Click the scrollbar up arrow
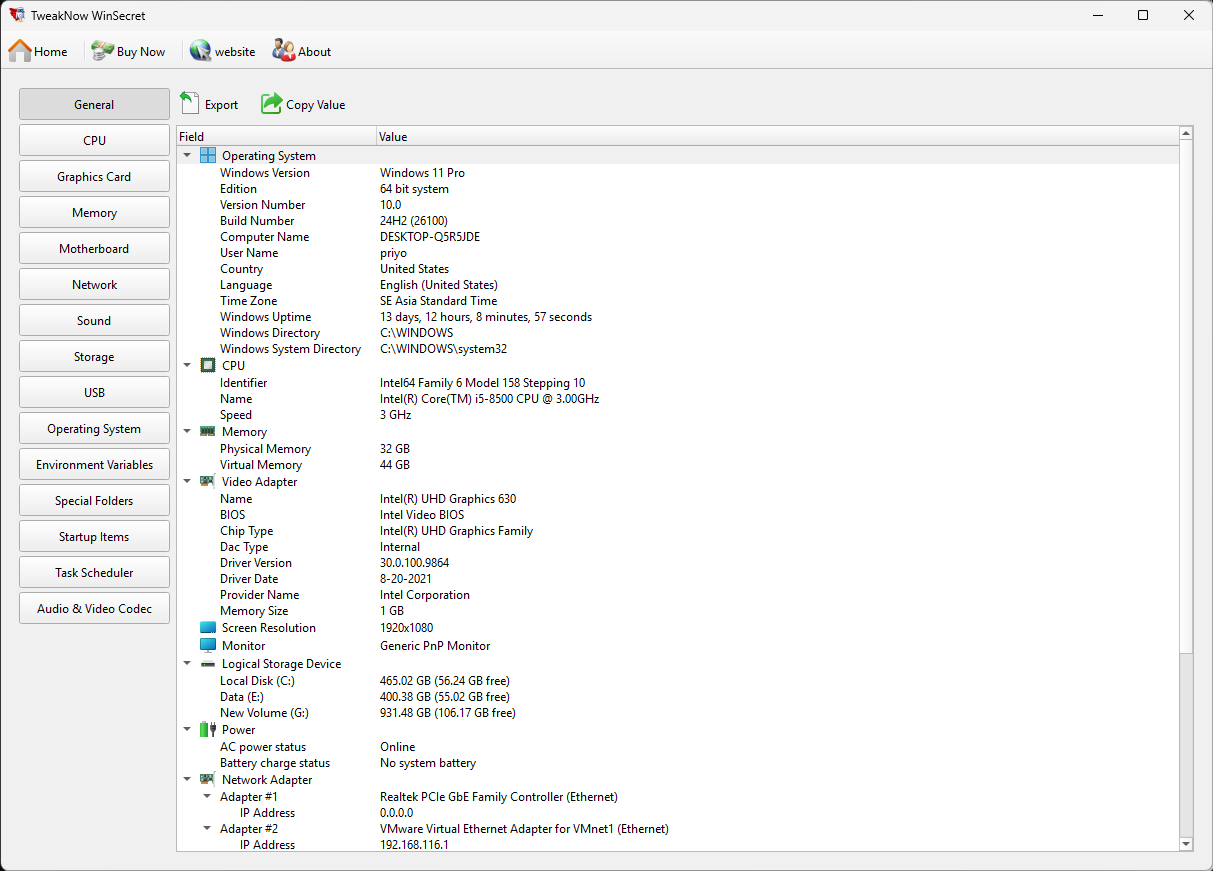Image resolution: width=1213 pixels, height=871 pixels. [1186, 133]
